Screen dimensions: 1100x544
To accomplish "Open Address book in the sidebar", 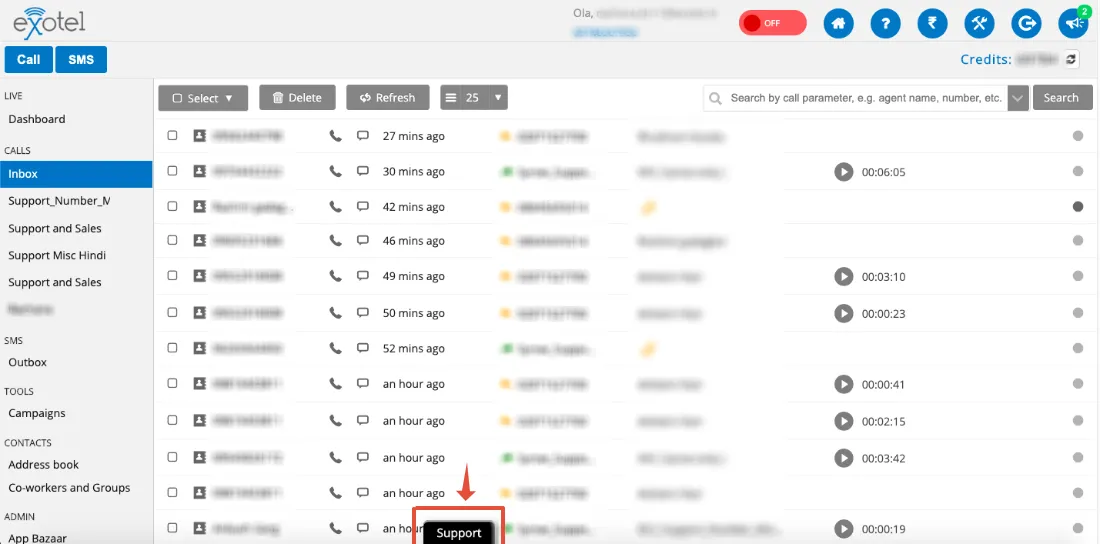I will (x=43, y=465).
